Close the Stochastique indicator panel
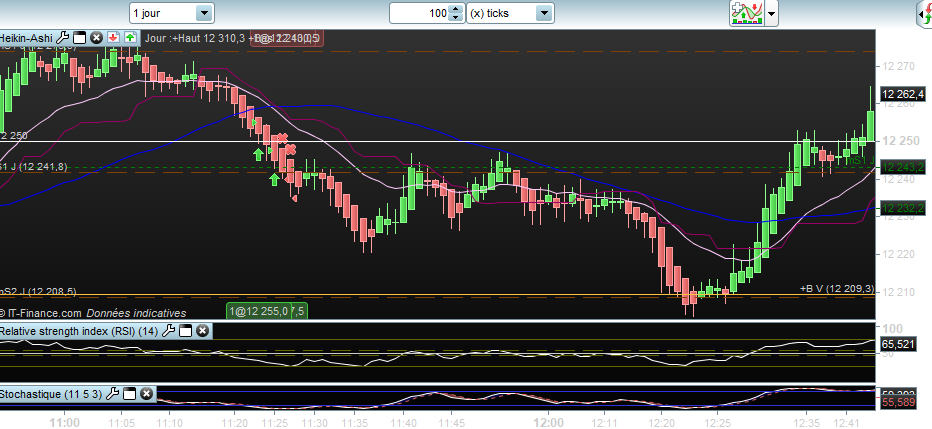Image resolution: width=932 pixels, height=429 pixels. (146, 393)
